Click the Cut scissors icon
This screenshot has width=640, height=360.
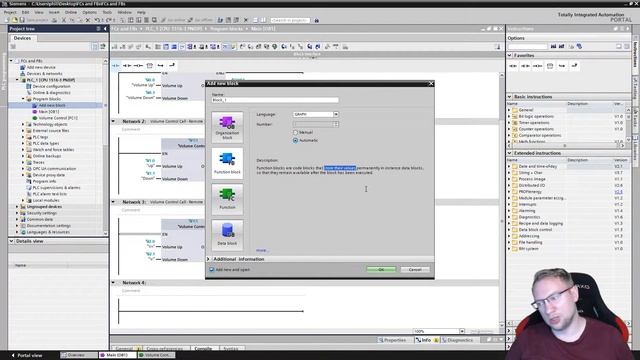tap(64, 20)
